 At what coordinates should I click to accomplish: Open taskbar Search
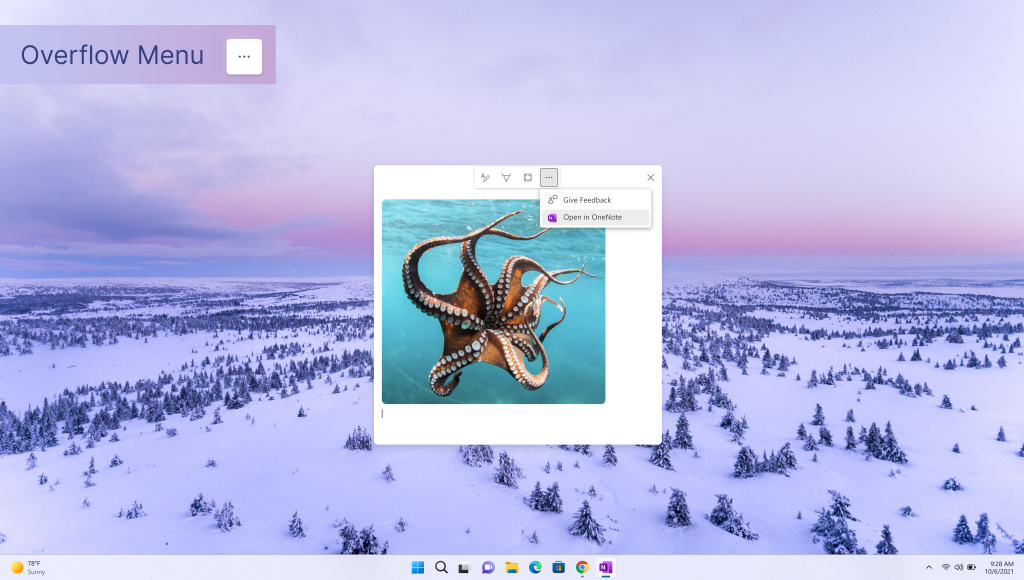441,568
